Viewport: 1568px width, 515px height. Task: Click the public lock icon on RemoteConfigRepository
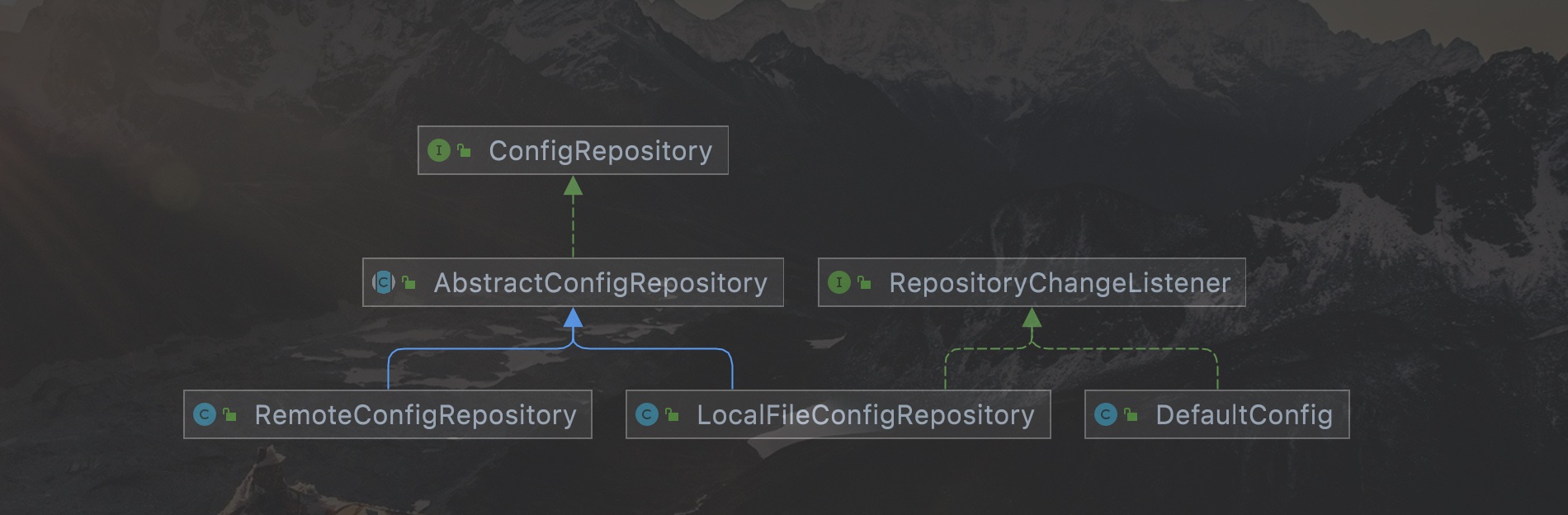(x=230, y=415)
